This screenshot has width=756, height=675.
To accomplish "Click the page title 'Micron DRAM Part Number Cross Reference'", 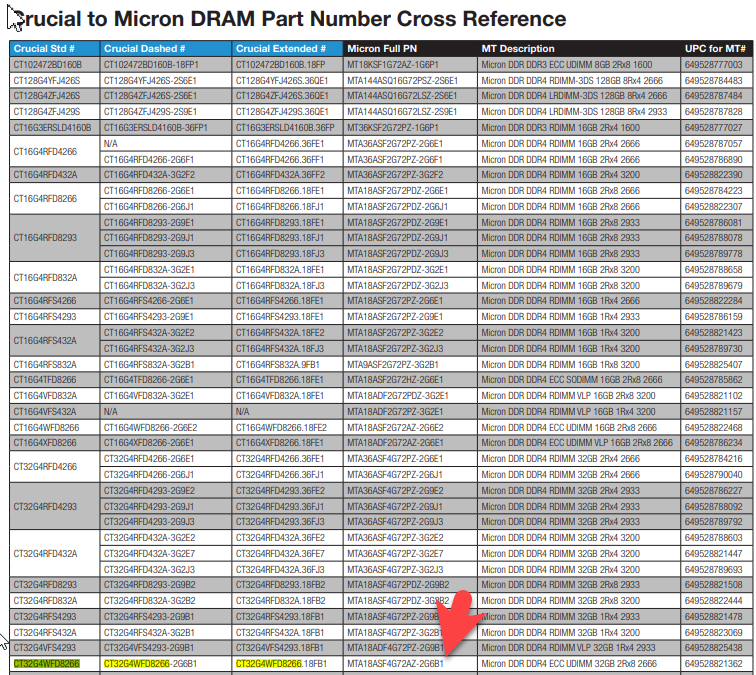I will coord(340,19).
